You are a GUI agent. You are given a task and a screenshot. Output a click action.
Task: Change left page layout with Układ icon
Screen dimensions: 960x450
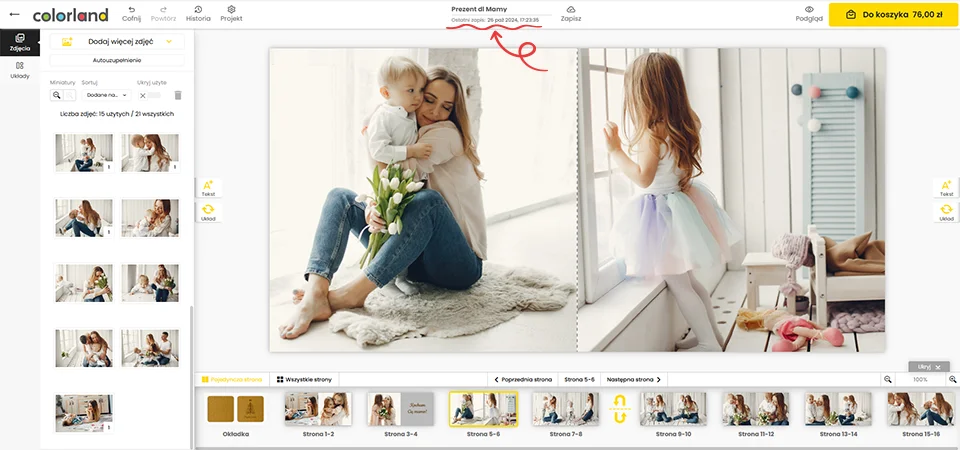(208, 212)
